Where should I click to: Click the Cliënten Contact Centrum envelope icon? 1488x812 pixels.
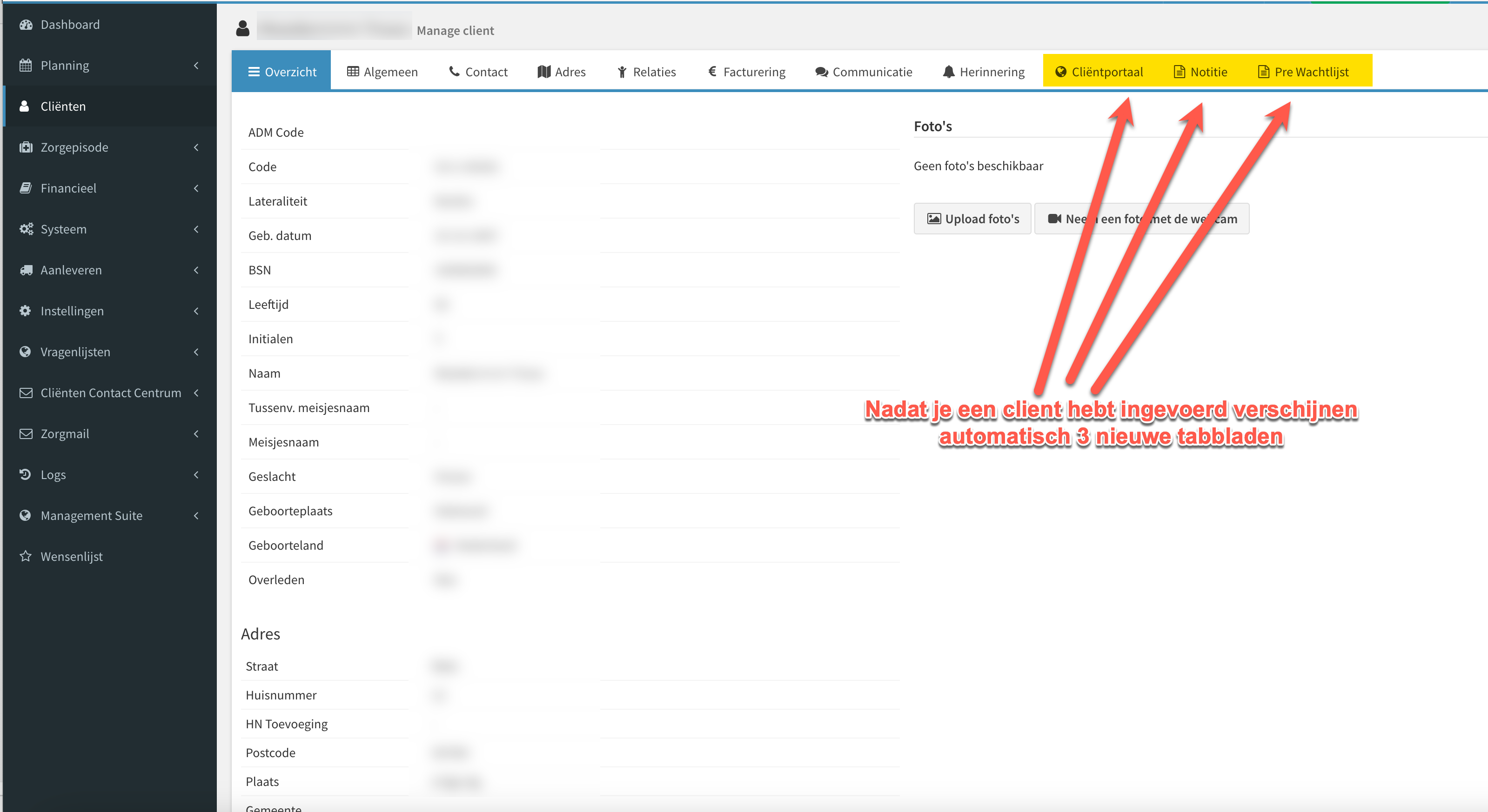[26, 393]
